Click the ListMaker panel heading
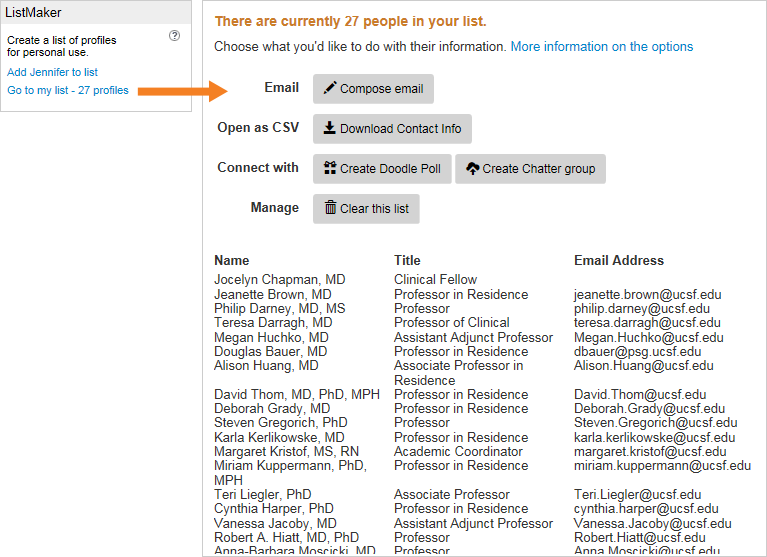Viewport: 767px width, 557px height. [33, 12]
